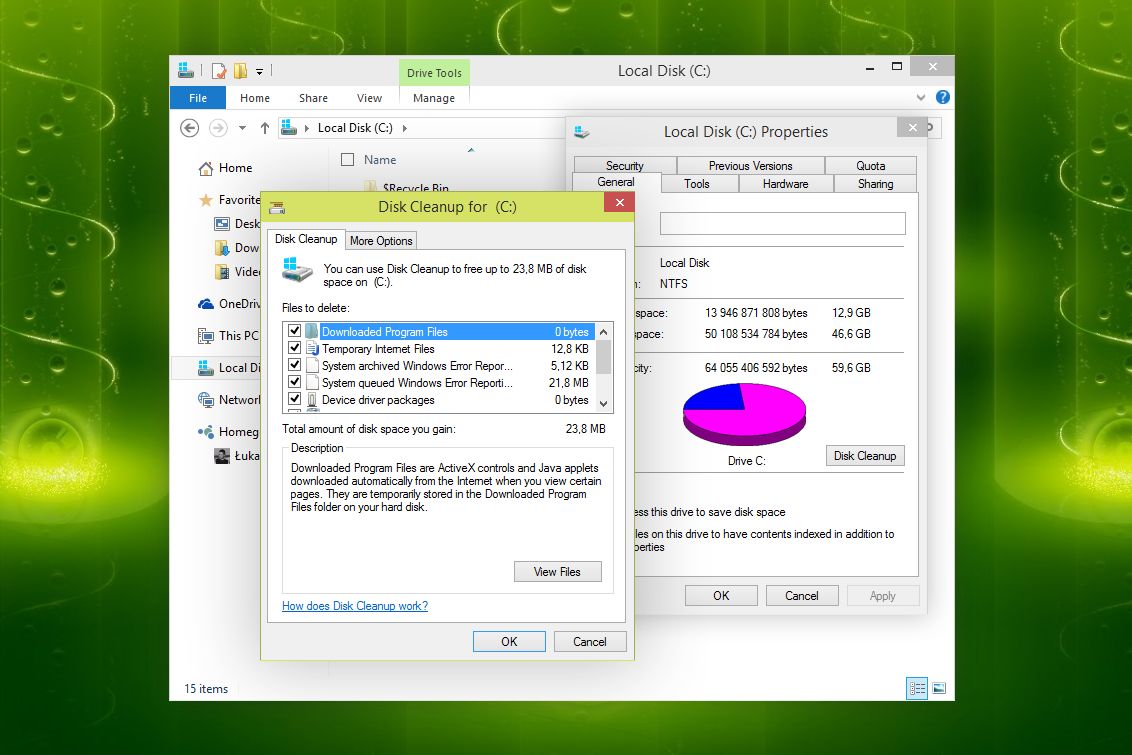Switch to large icons view in status bar

[939, 688]
